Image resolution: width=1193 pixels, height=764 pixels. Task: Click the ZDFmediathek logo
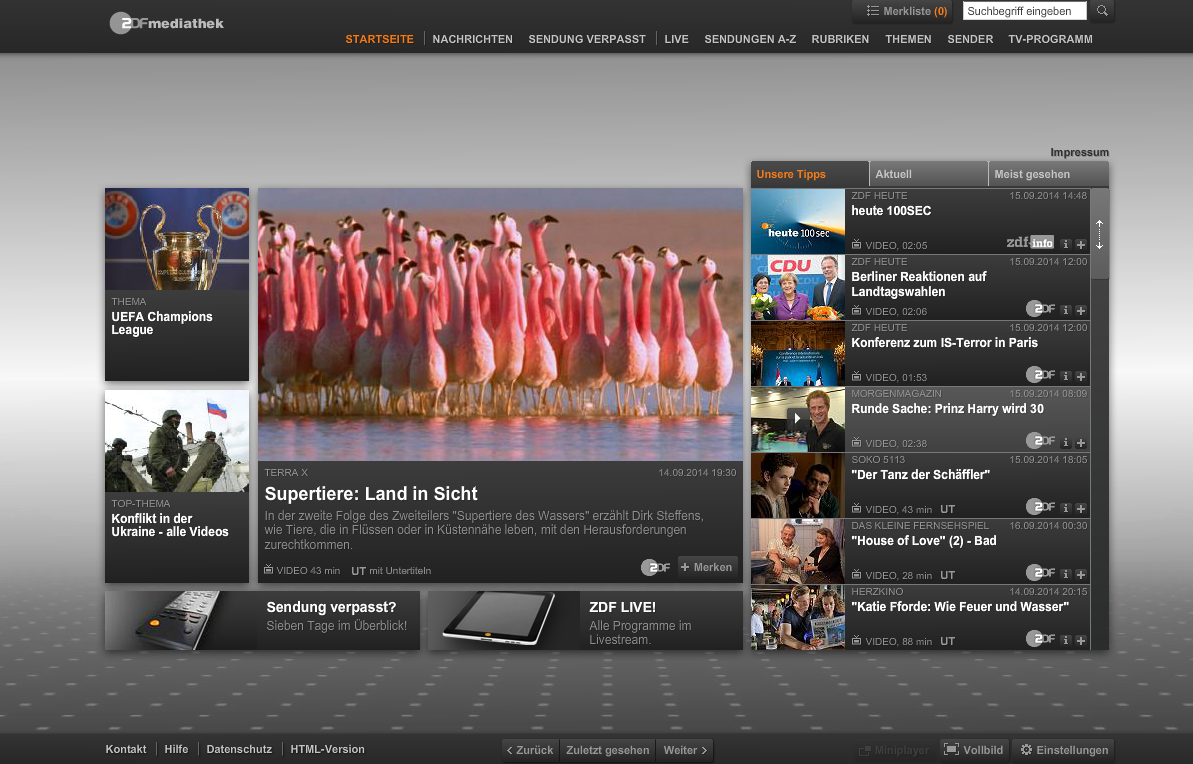tap(167, 23)
